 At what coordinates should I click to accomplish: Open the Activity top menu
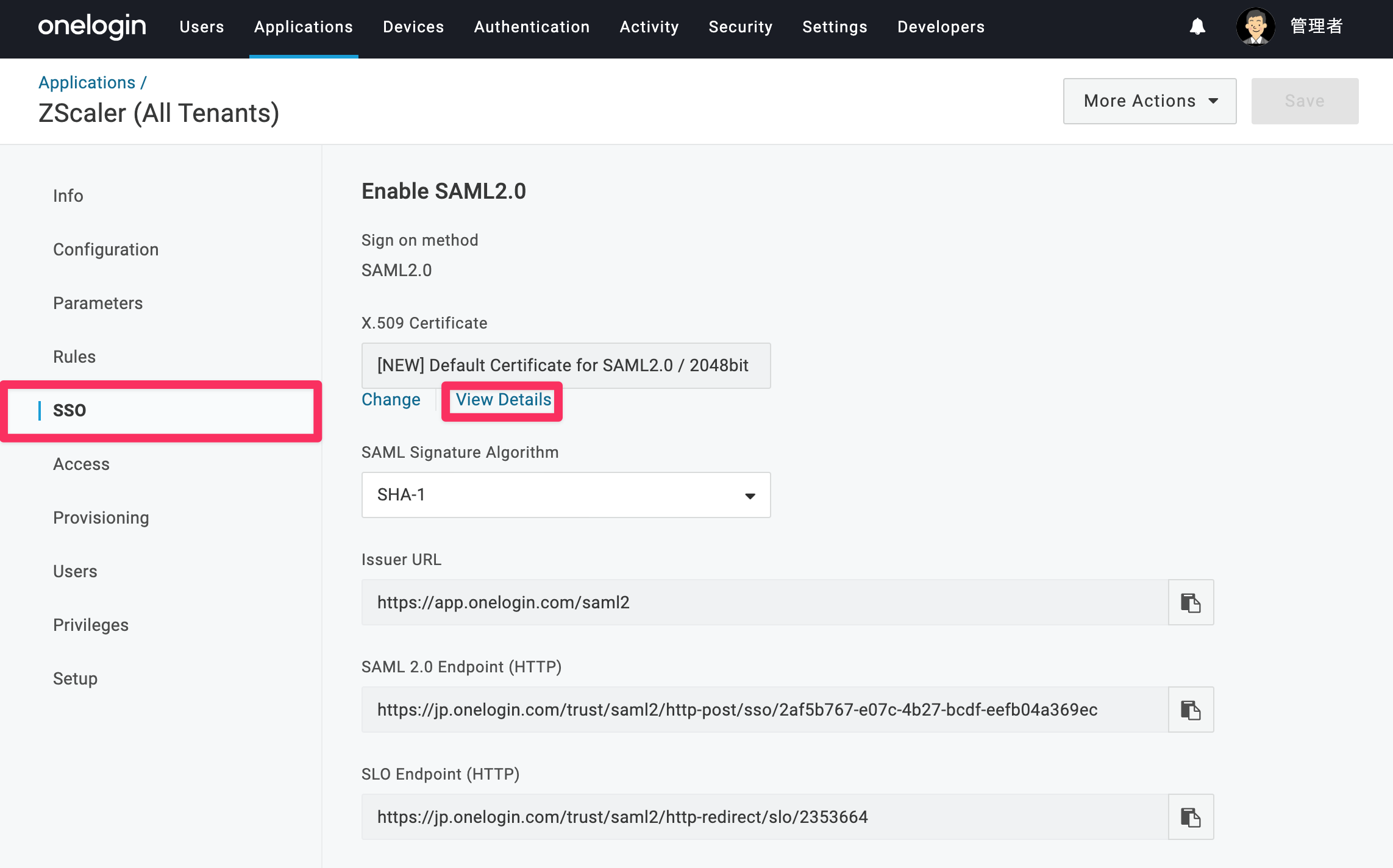(x=649, y=27)
